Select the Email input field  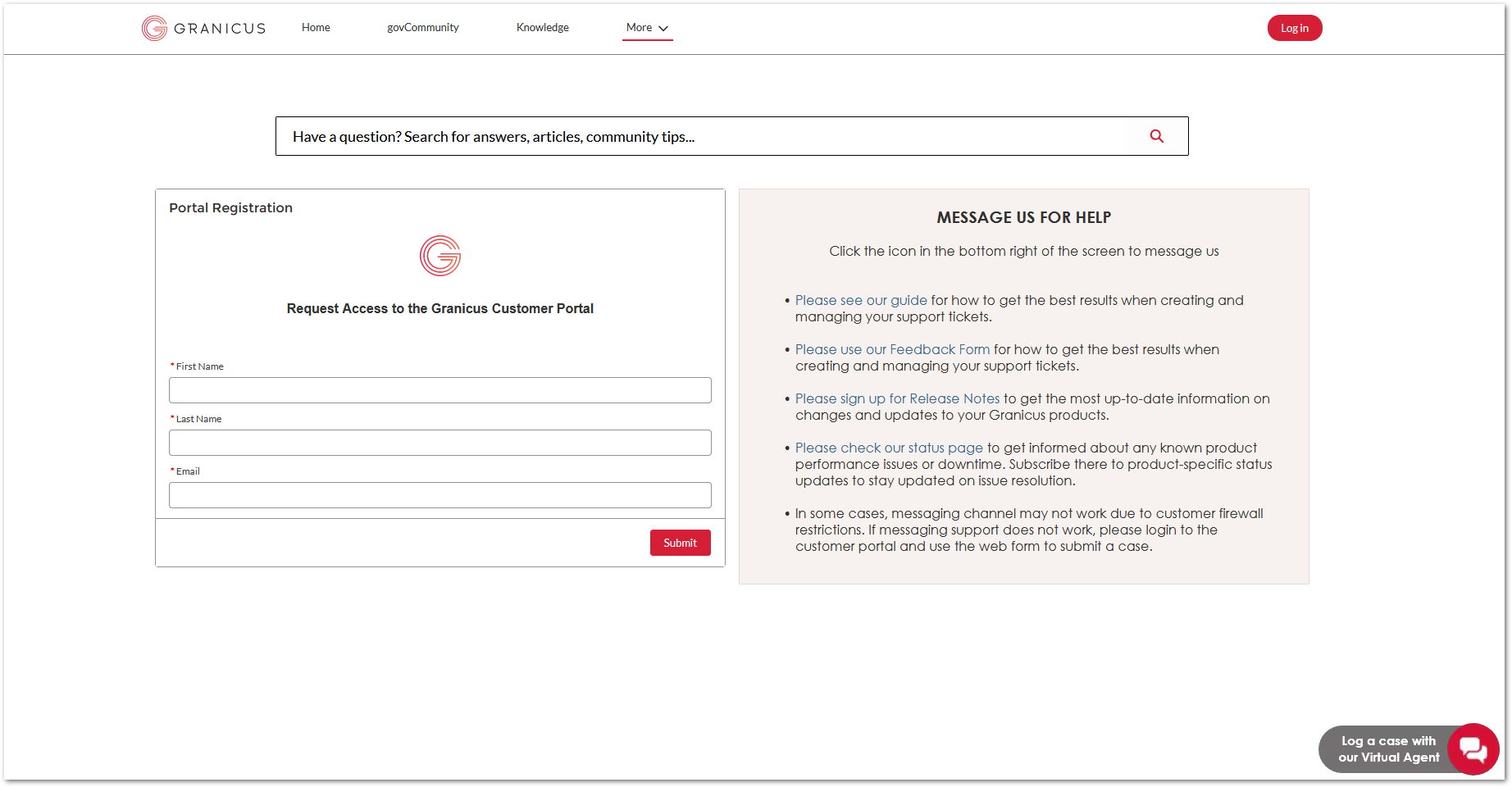coord(439,494)
